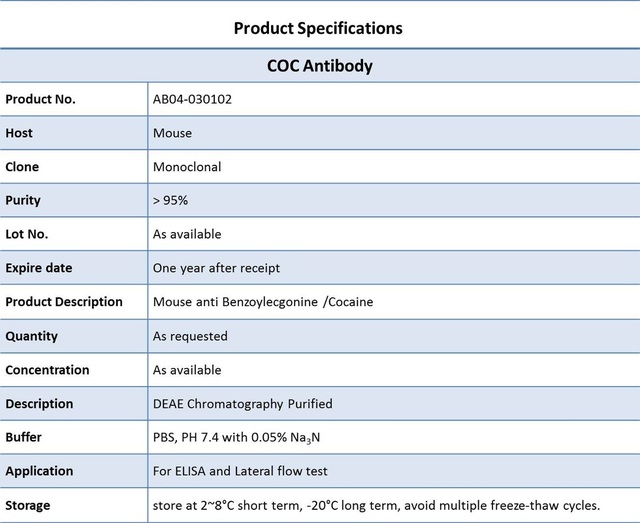Click the Concentration row label
This screenshot has height=523, width=640.
pos(47,370)
